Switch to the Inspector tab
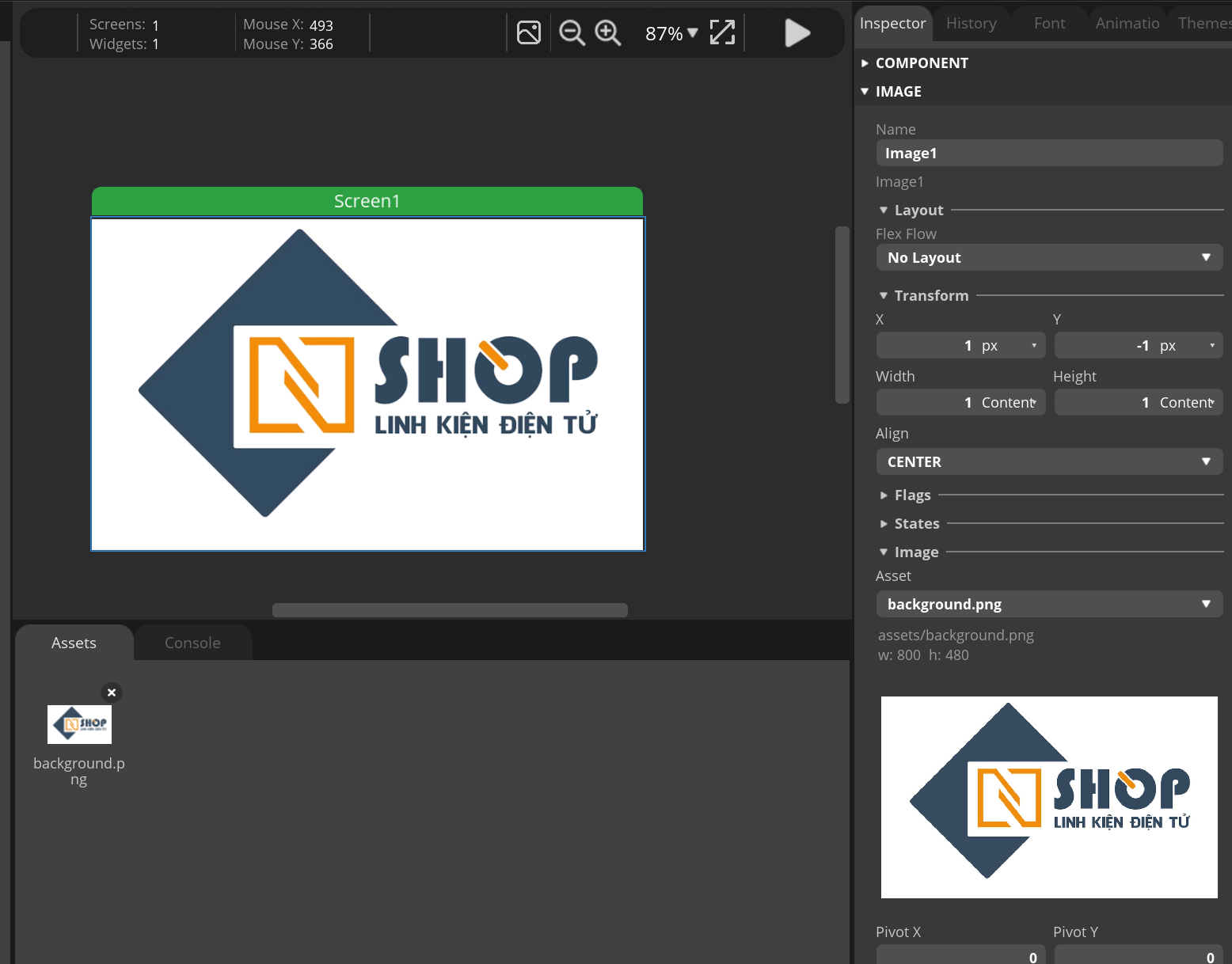Viewport: 1232px width, 964px height. [892, 24]
